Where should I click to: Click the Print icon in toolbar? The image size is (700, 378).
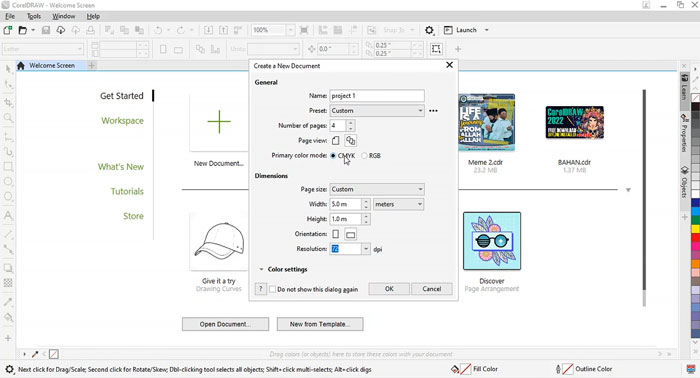(90, 30)
